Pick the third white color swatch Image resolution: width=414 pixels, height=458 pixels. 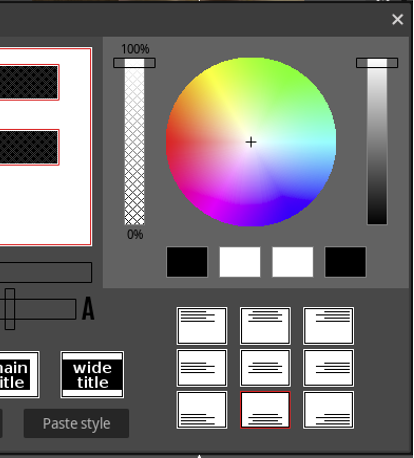pyautogui.click(x=293, y=262)
